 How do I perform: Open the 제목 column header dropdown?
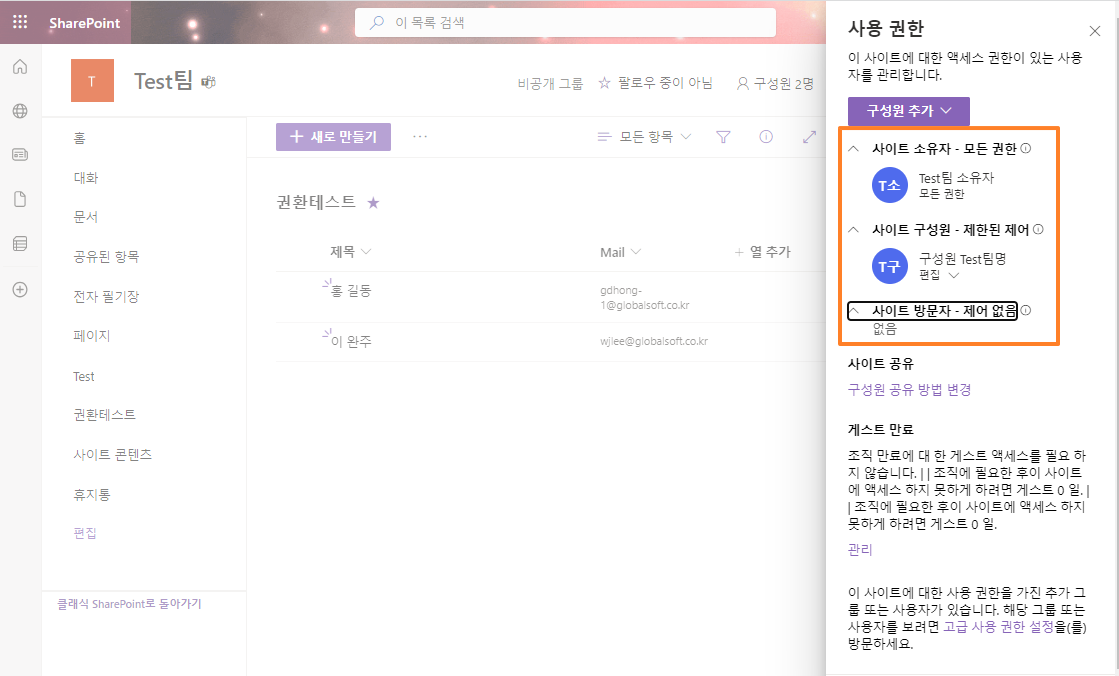pos(350,252)
